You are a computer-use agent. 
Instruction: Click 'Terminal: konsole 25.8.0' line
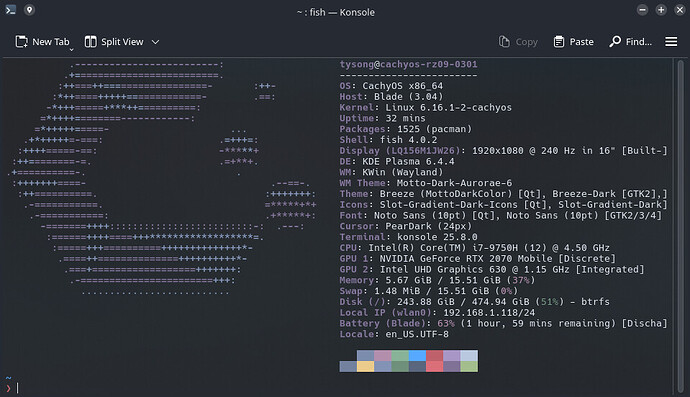pos(408,237)
